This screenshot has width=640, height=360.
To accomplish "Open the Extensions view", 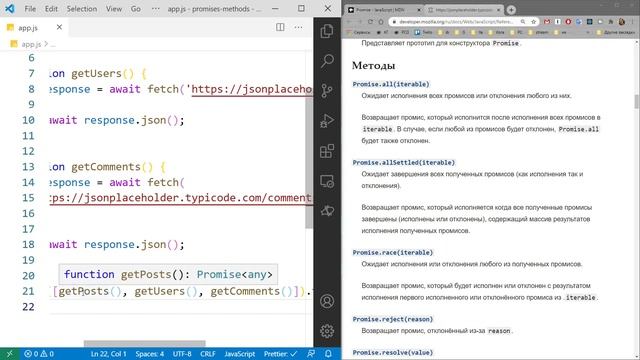I will (x=327, y=151).
